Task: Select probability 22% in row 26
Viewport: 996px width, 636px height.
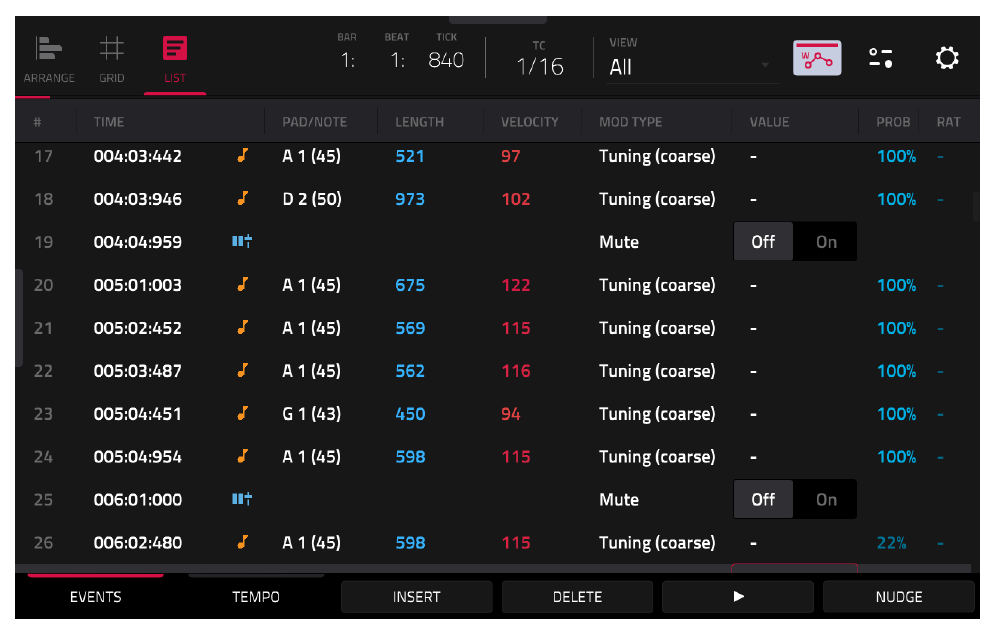Action: click(x=891, y=543)
